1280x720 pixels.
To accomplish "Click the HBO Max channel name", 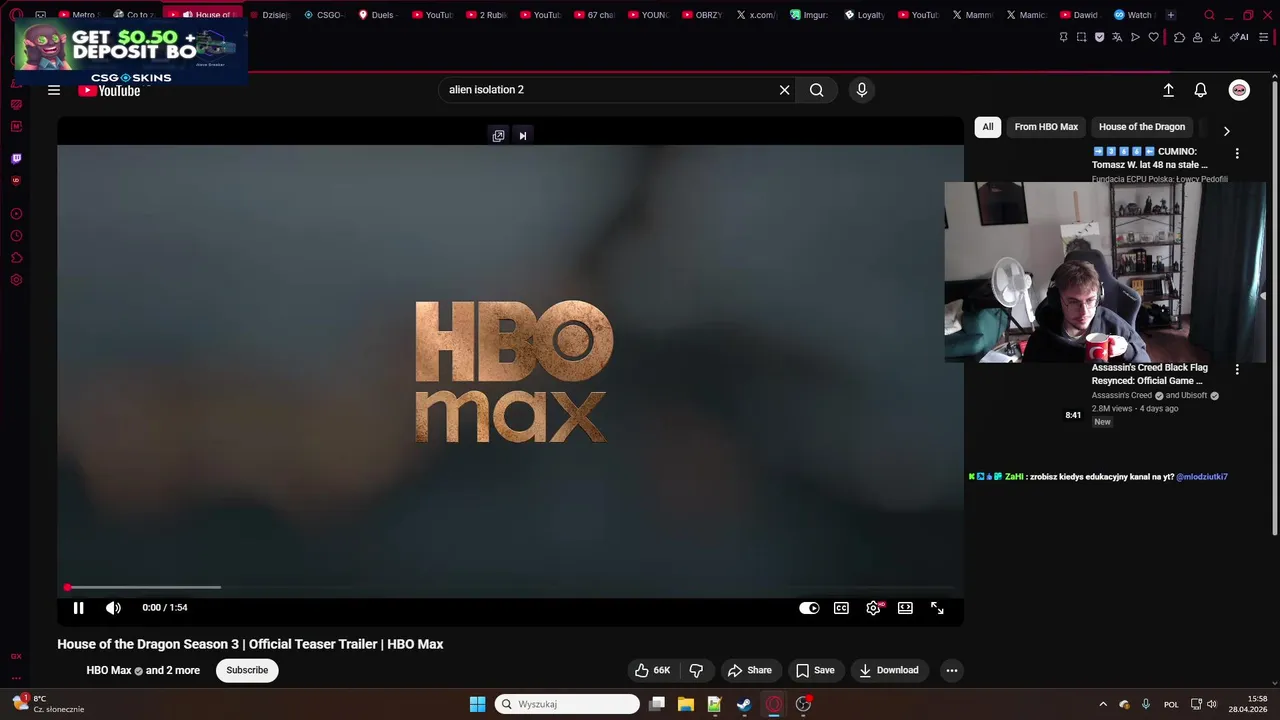I will coord(109,670).
